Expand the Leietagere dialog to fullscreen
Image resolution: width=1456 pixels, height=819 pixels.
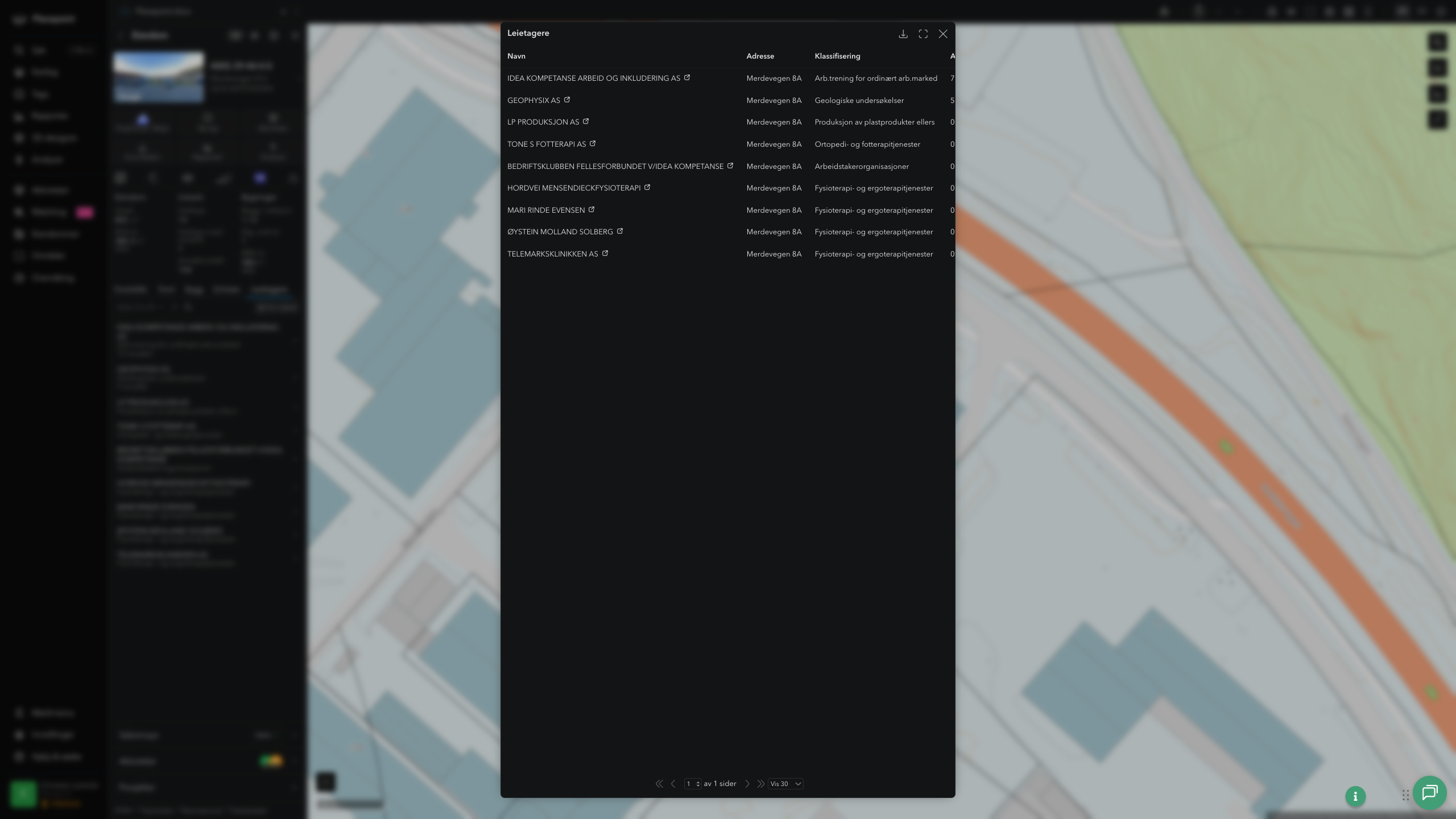(923, 34)
